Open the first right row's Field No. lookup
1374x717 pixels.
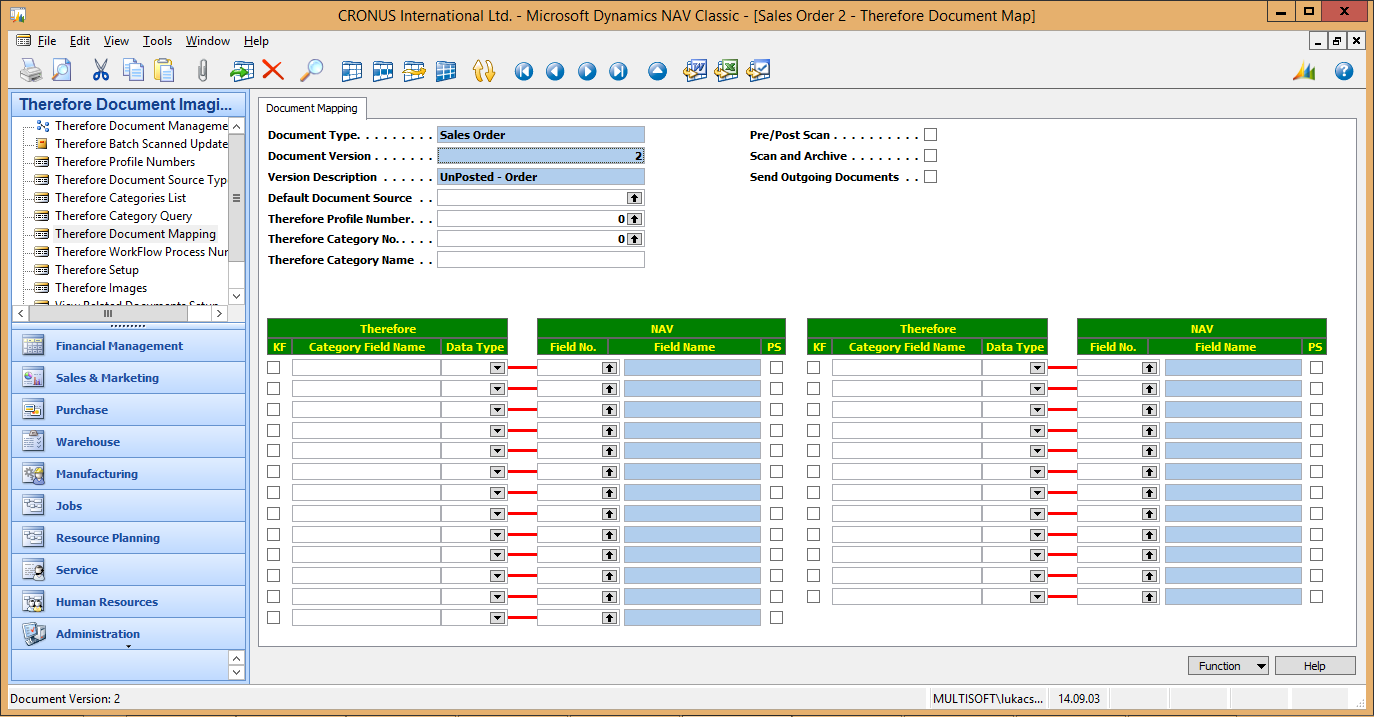[1149, 368]
